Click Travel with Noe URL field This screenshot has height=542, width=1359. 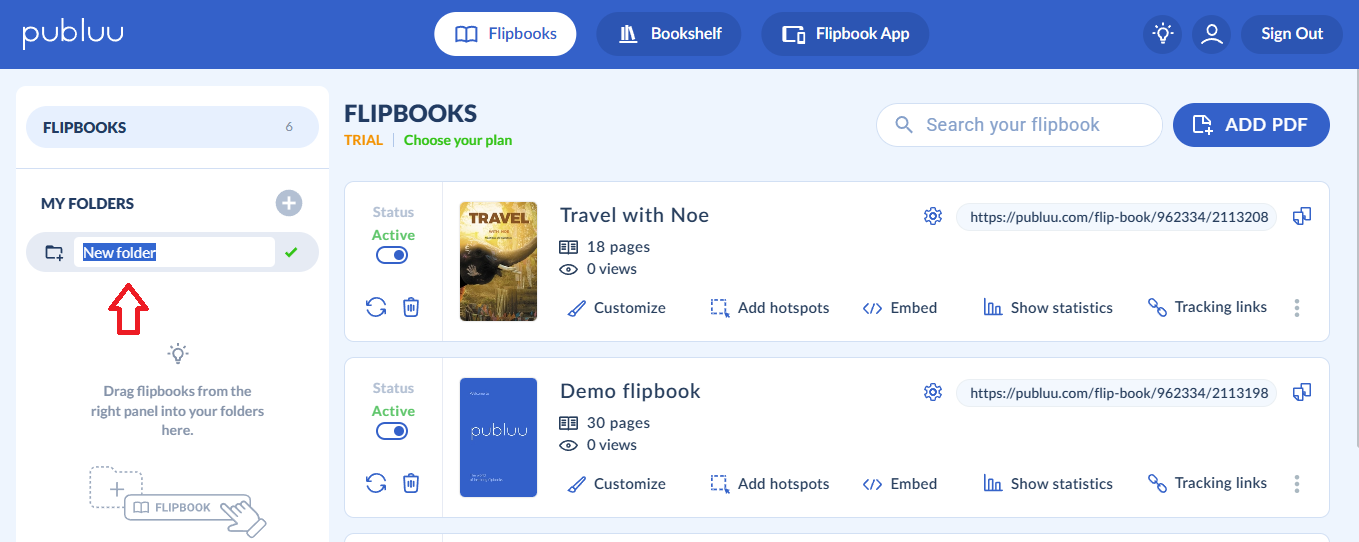pyautogui.click(x=1116, y=217)
